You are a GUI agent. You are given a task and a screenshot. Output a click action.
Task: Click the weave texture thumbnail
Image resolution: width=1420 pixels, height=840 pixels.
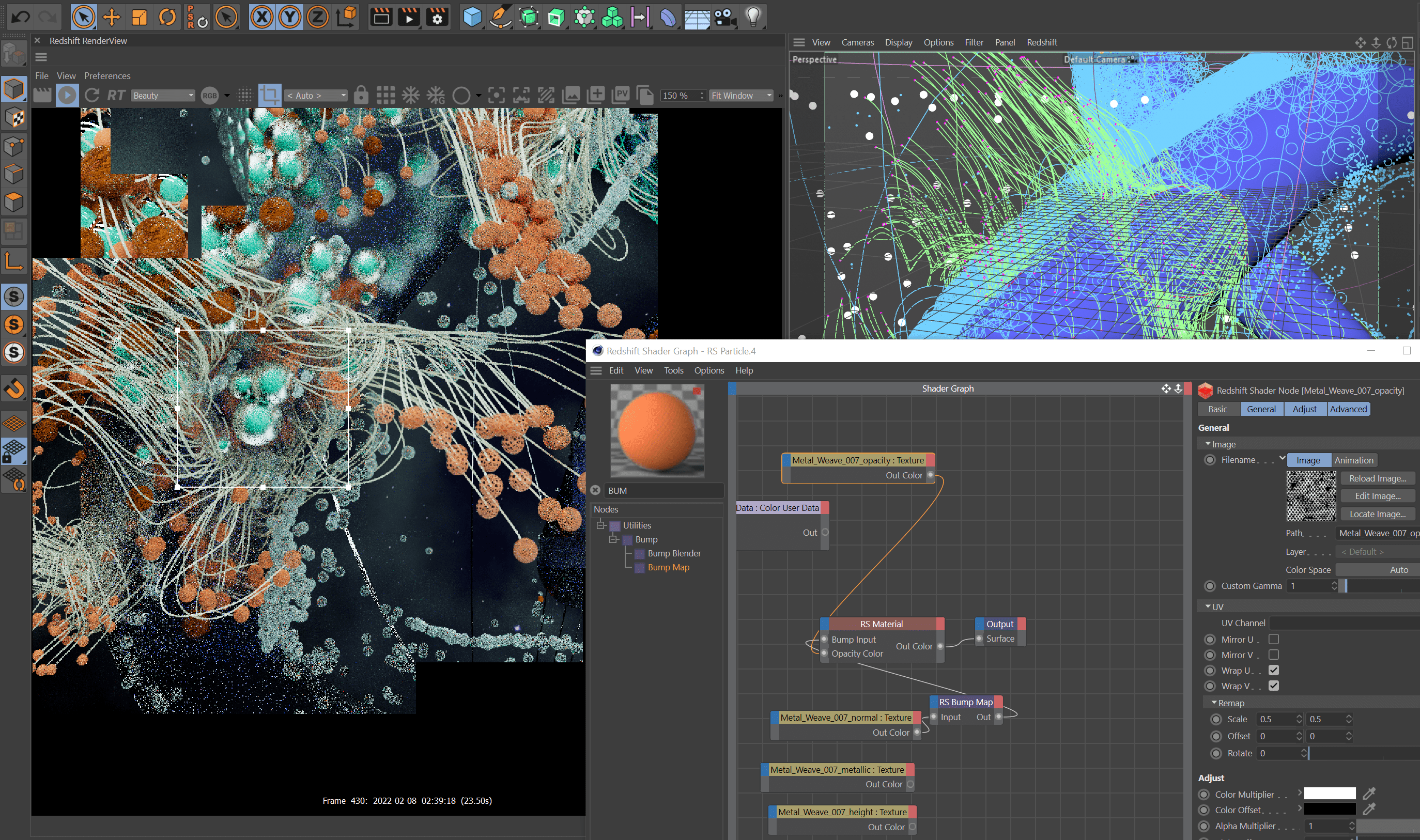(1311, 496)
